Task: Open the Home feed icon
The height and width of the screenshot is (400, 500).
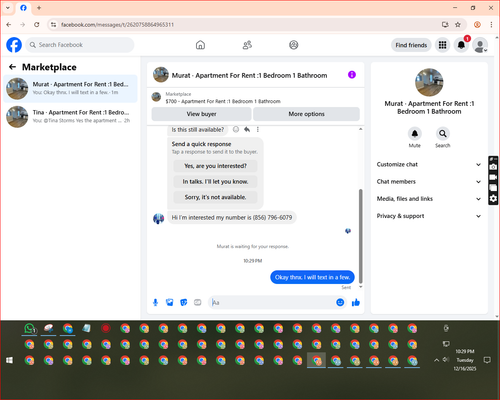Action: coord(200,45)
